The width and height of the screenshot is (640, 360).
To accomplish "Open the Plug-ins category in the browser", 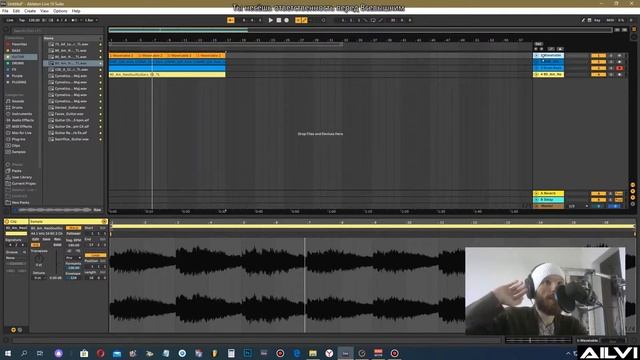I will pyautogui.click(x=18, y=139).
